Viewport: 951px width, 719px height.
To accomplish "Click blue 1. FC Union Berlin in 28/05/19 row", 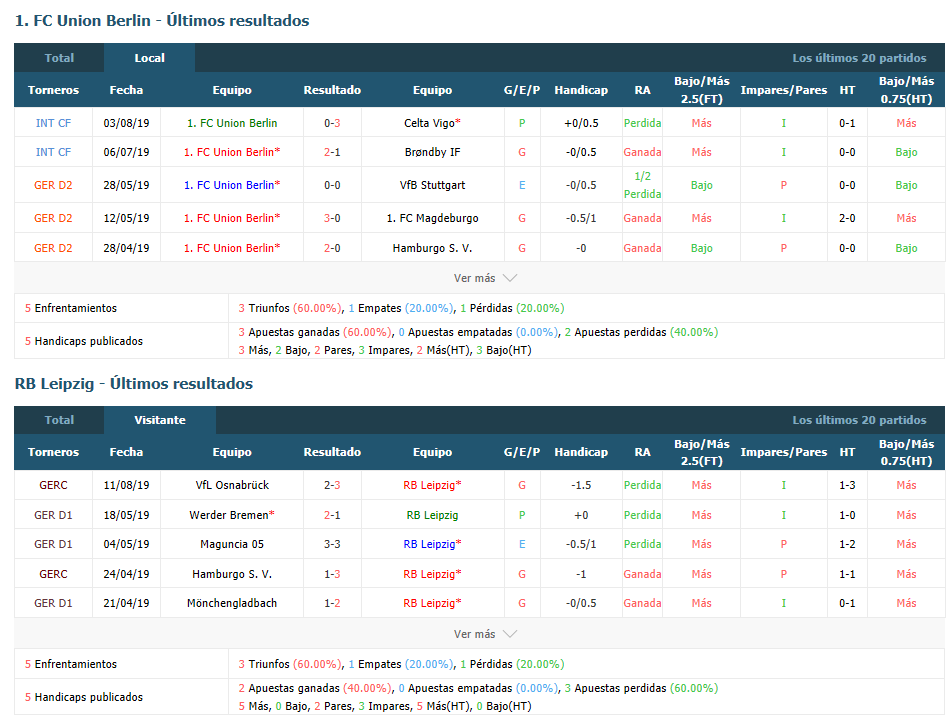I will click(x=229, y=185).
